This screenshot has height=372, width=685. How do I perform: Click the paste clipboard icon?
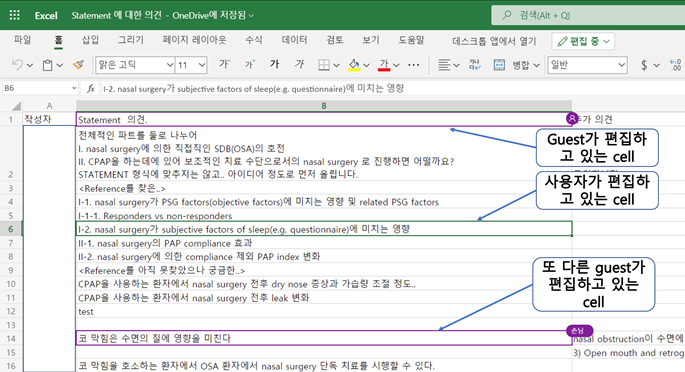(x=47, y=65)
